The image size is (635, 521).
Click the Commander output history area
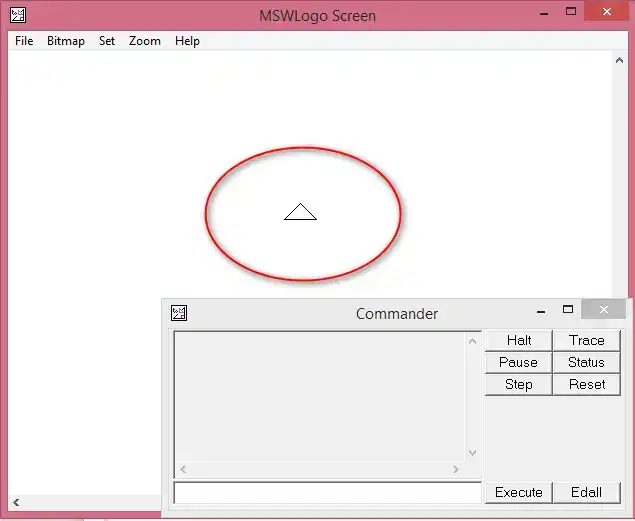(320, 396)
